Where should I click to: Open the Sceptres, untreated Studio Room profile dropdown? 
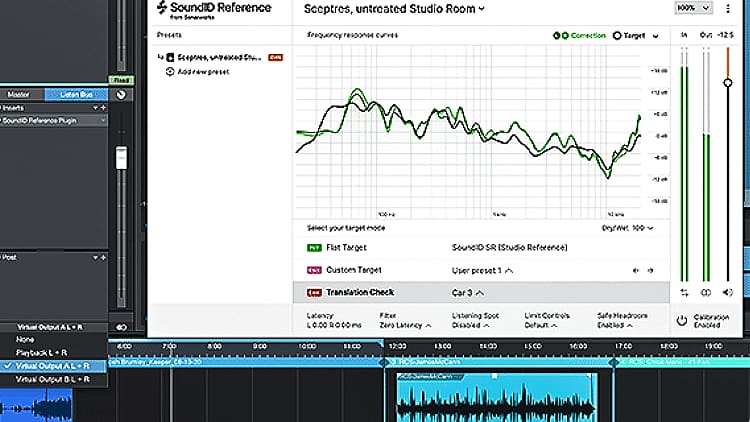pos(394,9)
